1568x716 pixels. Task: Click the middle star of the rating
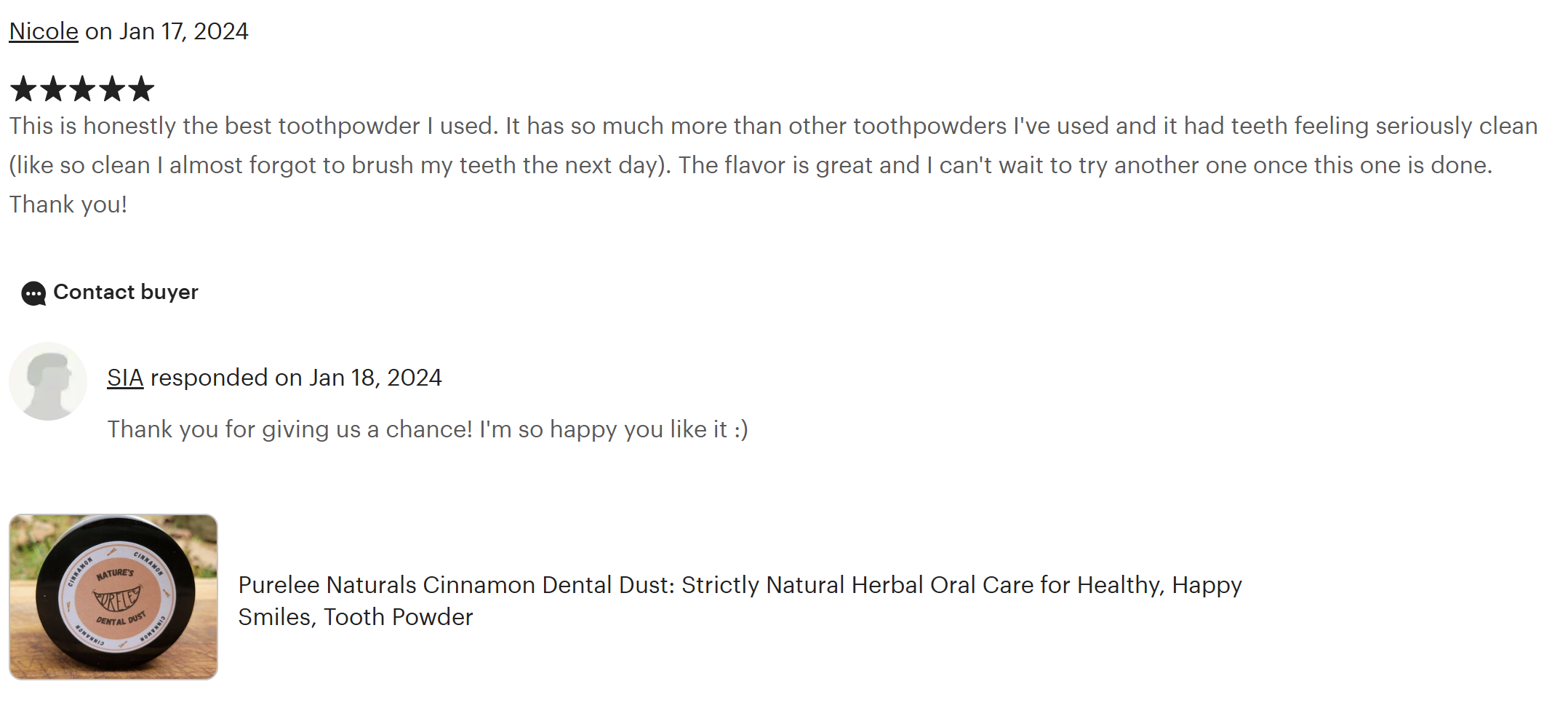tap(82, 89)
